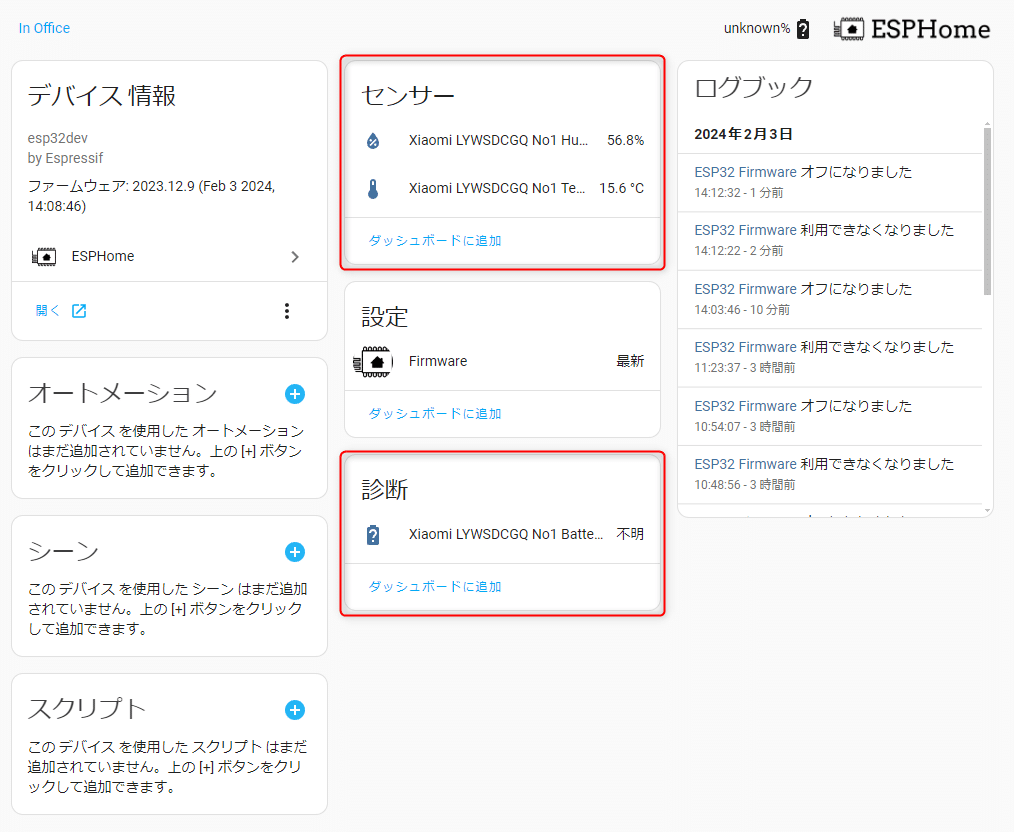1014x832 pixels.
Task: Click the unknown% battery text in header
Action: point(757,28)
